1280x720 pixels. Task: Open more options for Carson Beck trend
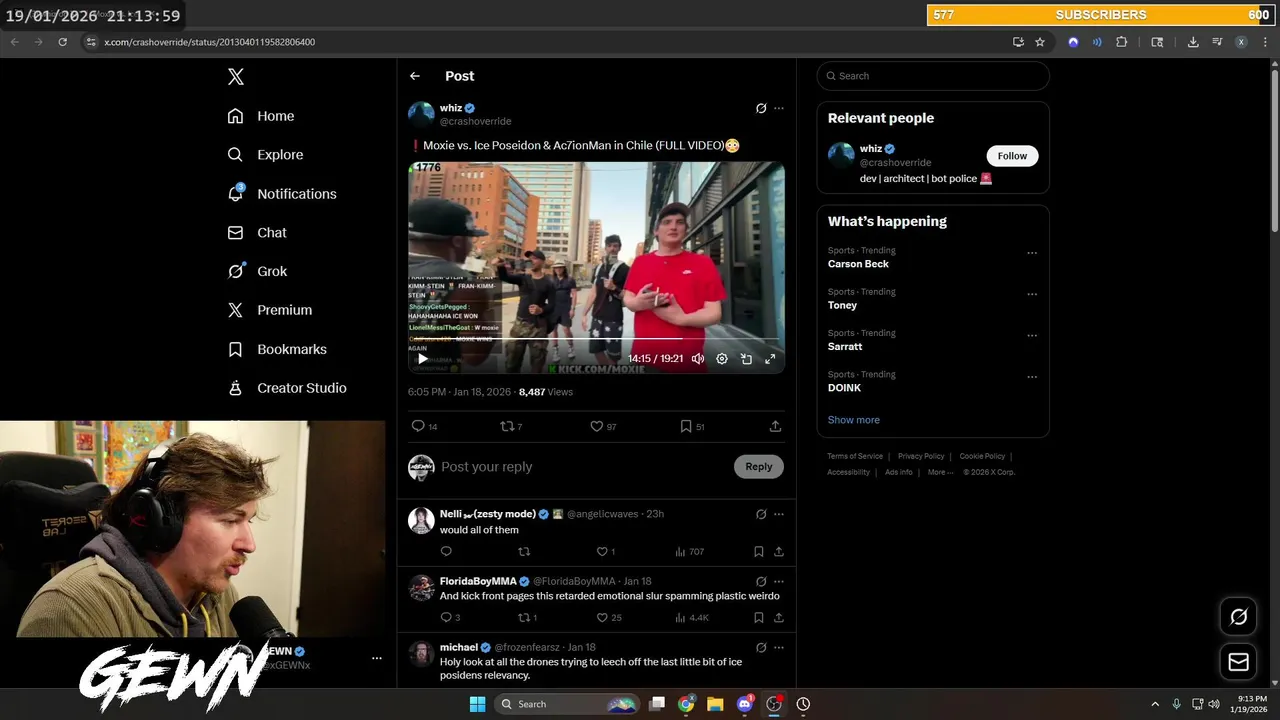tap(1032, 253)
